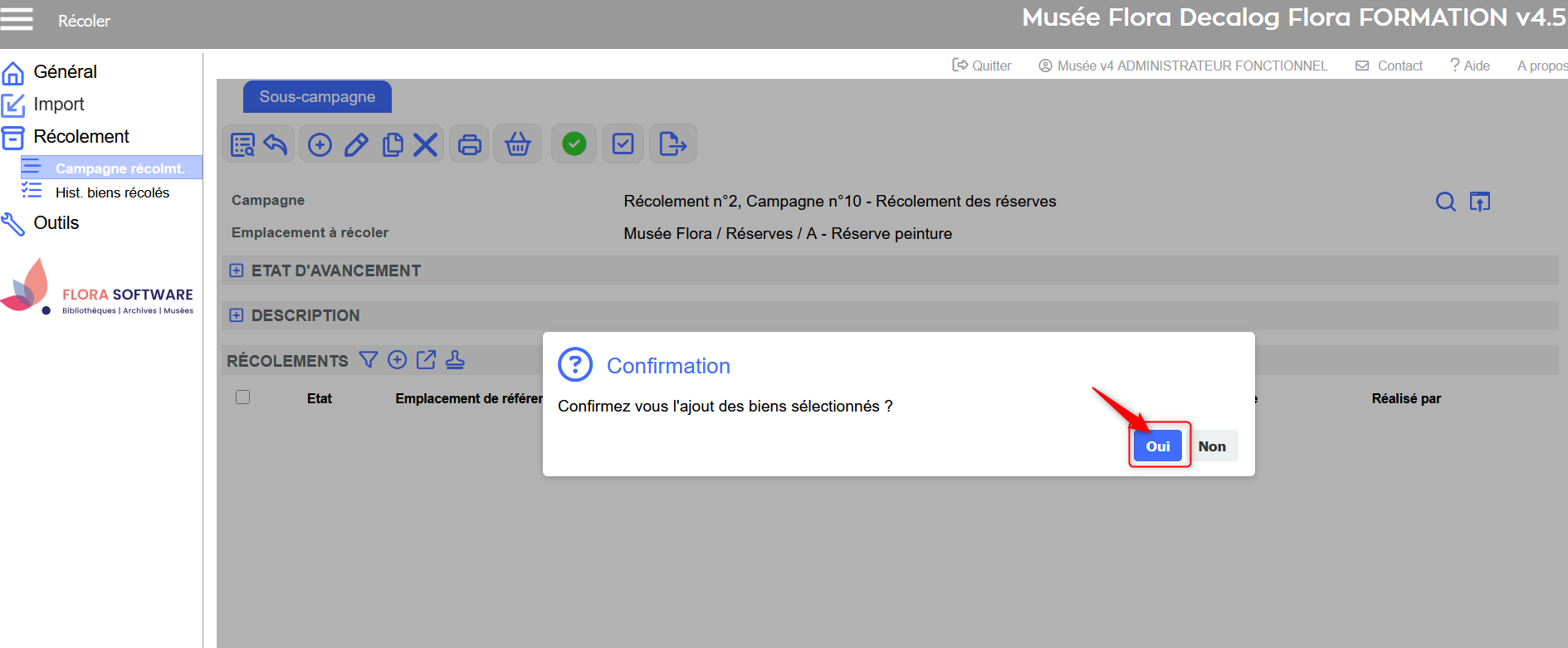1568x648 pixels.
Task: Expand the Outils menu in sidebar
Action: 56,223
